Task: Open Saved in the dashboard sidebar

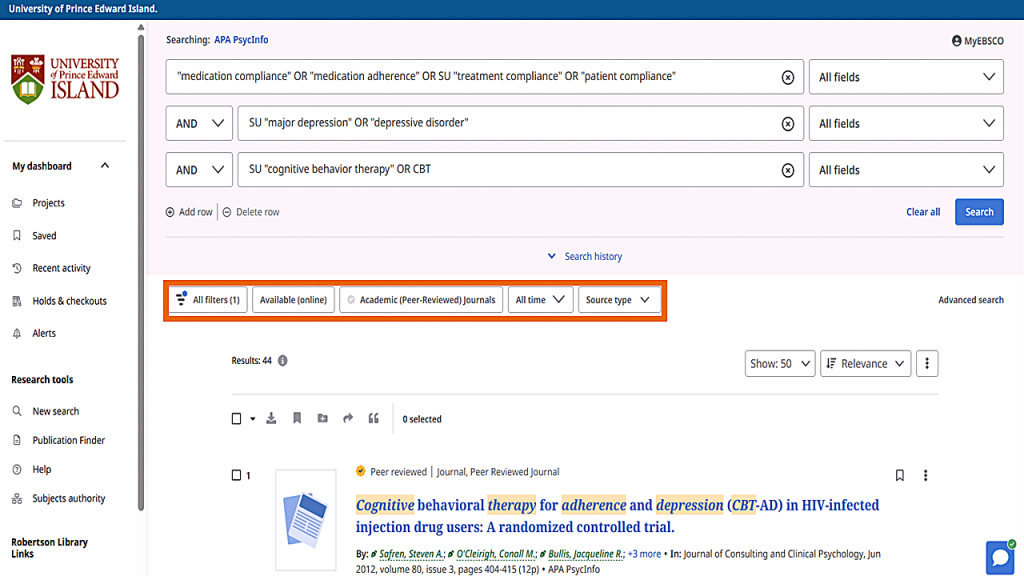Action: click(x=44, y=236)
